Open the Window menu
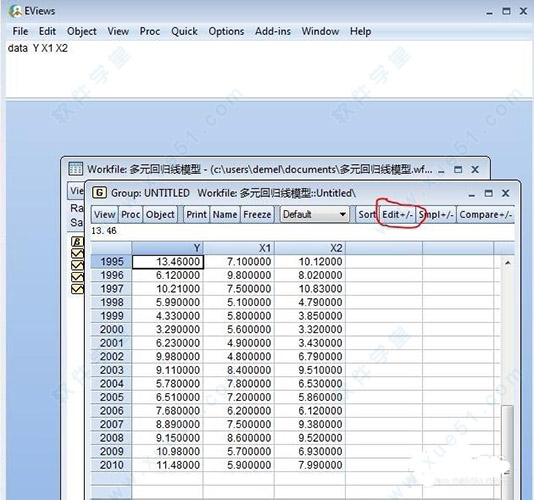Viewport: 534px width, 500px height. pyautogui.click(x=320, y=31)
